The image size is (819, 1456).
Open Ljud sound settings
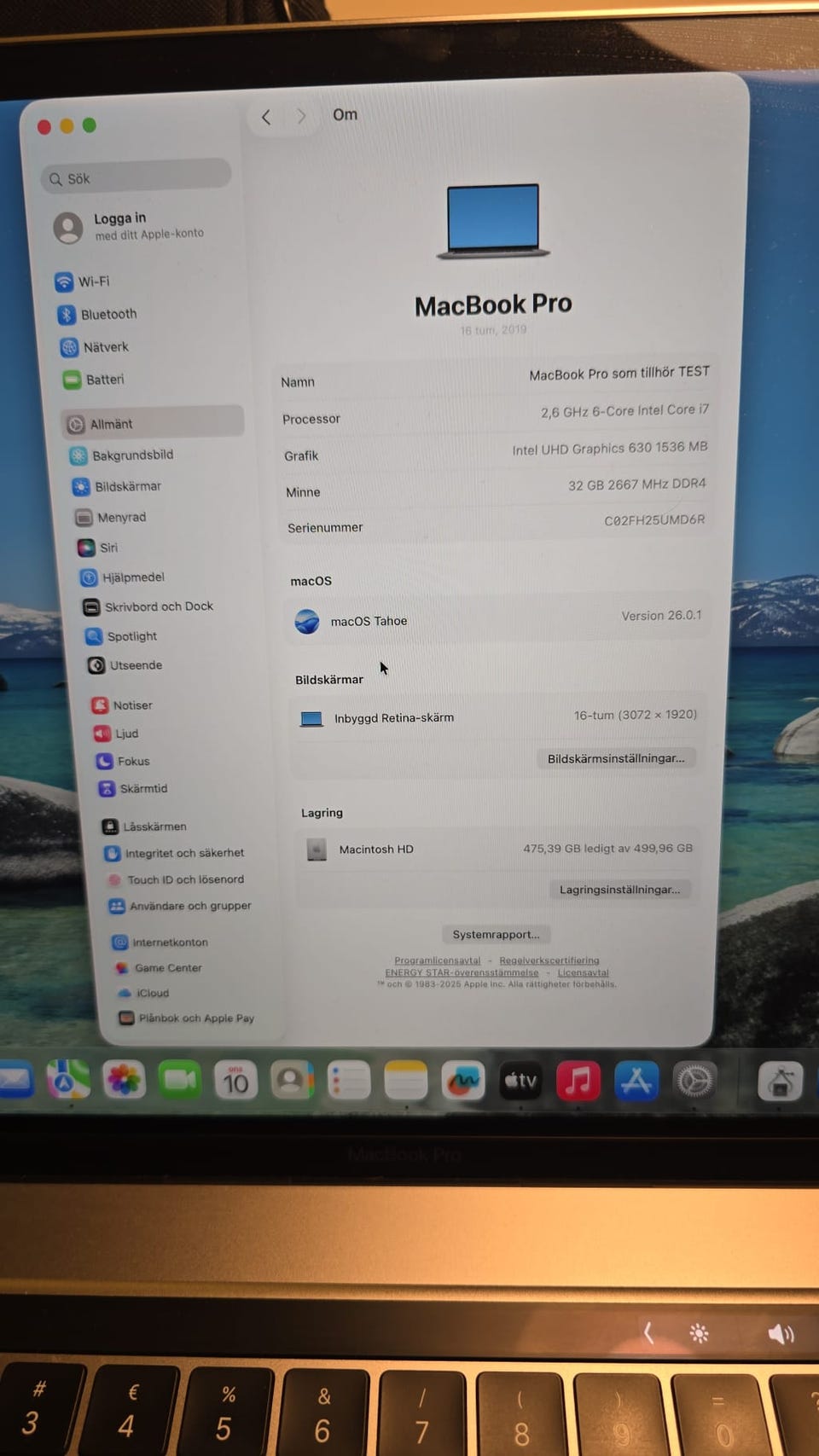(x=116, y=734)
